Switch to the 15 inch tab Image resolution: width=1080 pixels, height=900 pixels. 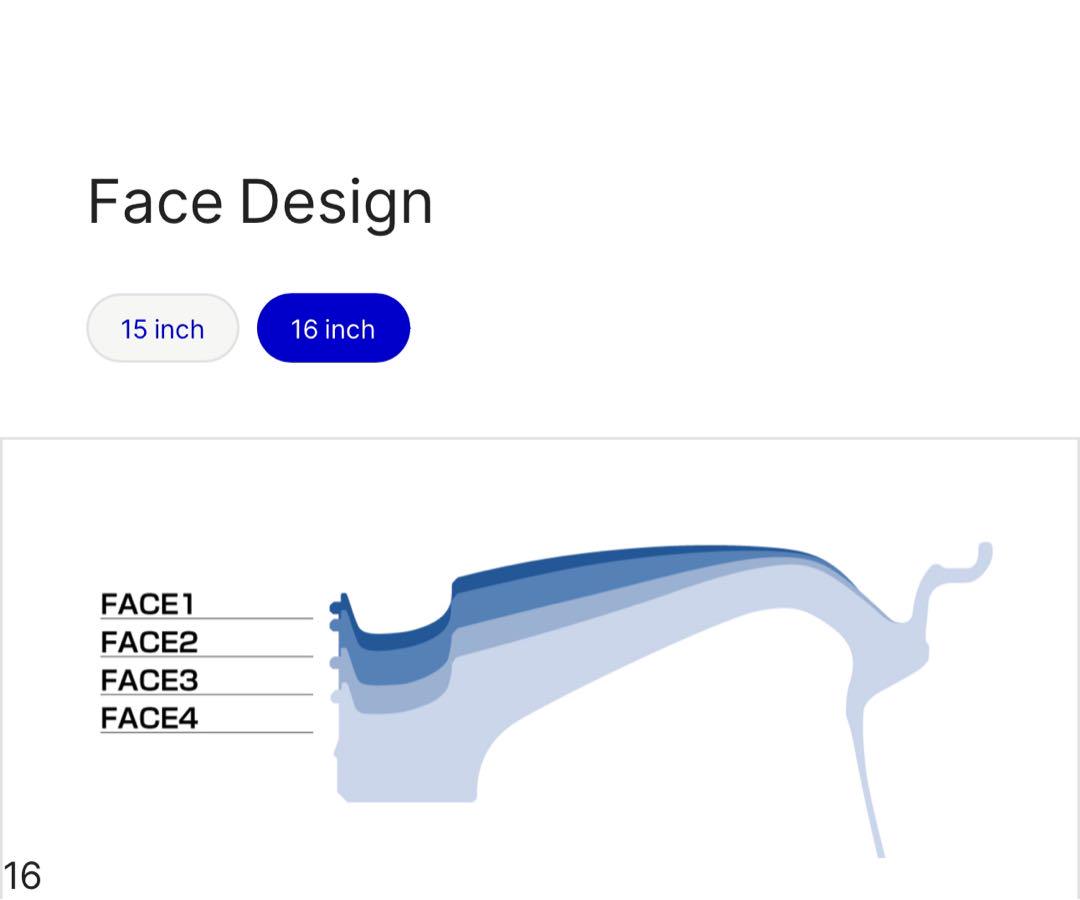coord(163,328)
